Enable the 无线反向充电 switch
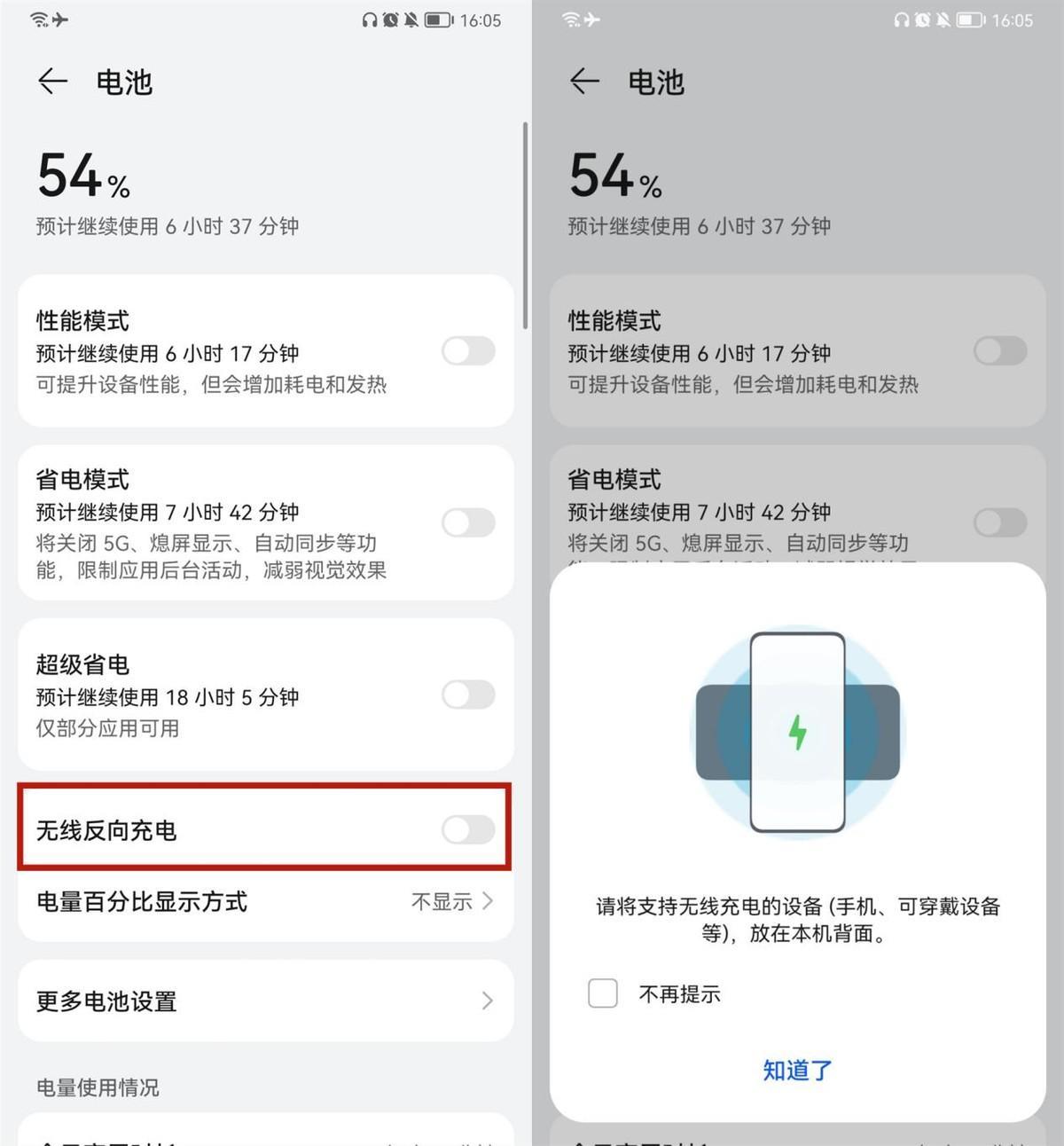The image size is (1064, 1146). [x=468, y=830]
